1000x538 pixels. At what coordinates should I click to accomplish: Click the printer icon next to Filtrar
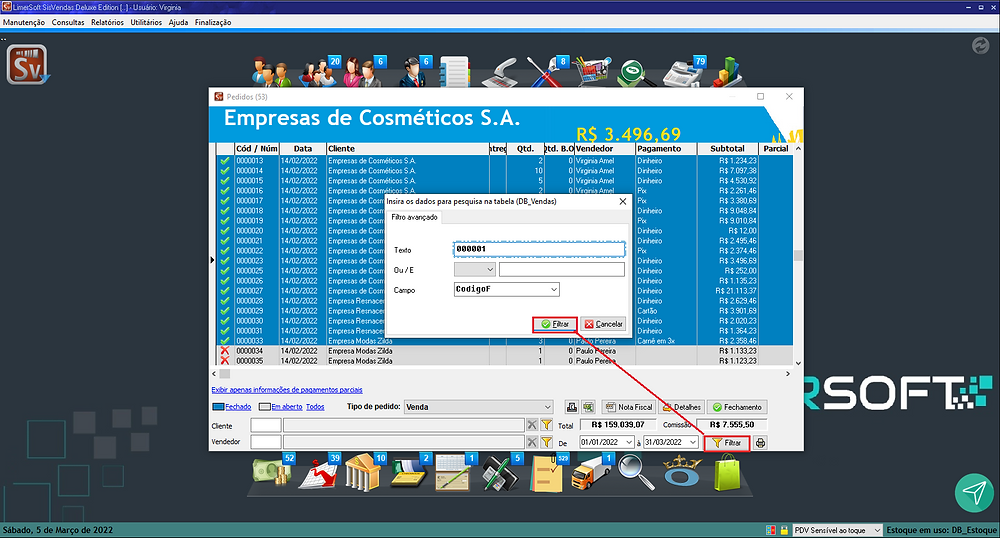pos(760,442)
